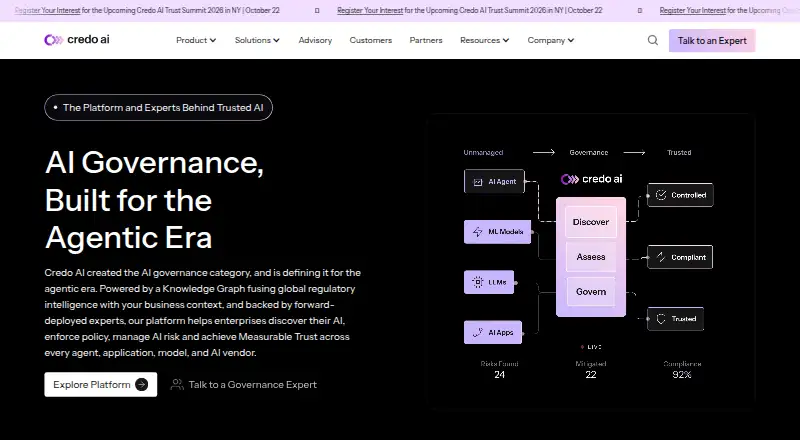Click the second Register Your Interest banner link
Screen dimensions: 800x440
[370, 10]
